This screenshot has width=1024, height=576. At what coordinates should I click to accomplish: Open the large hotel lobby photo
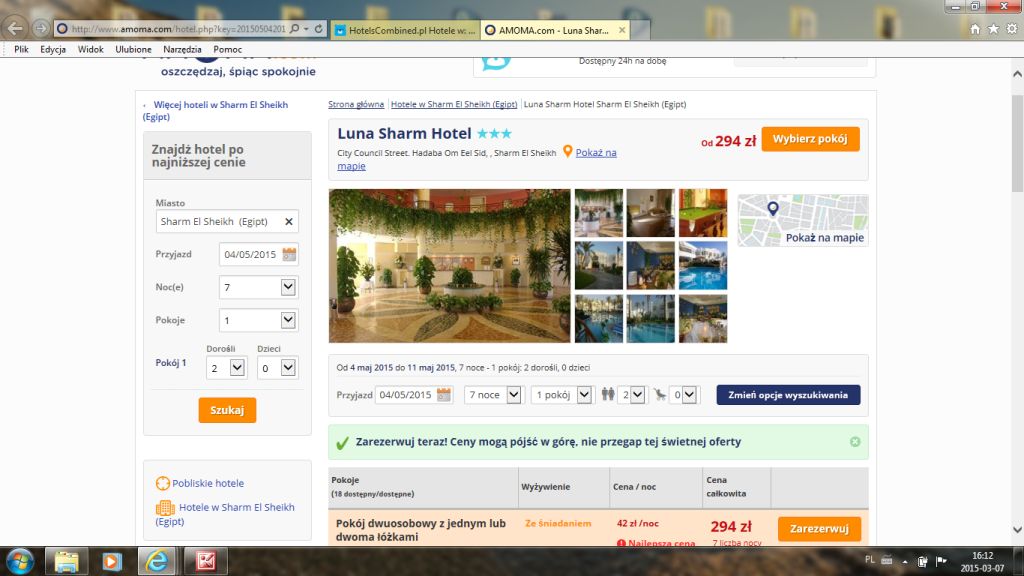click(x=449, y=266)
